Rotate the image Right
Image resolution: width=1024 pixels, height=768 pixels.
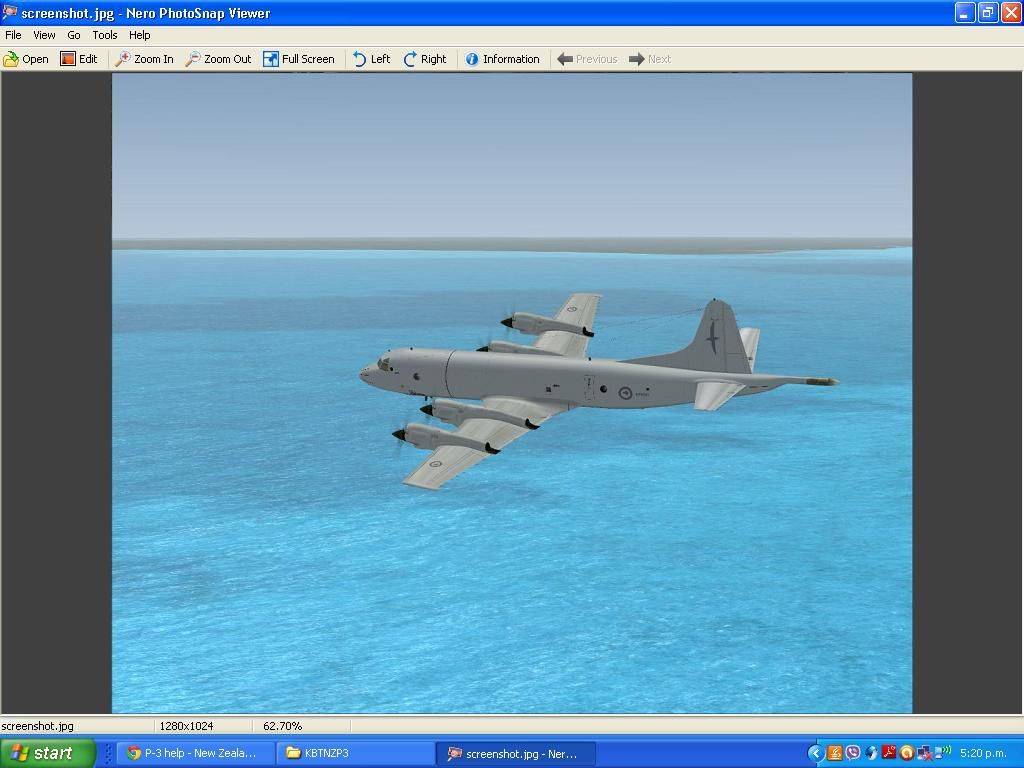424,59
